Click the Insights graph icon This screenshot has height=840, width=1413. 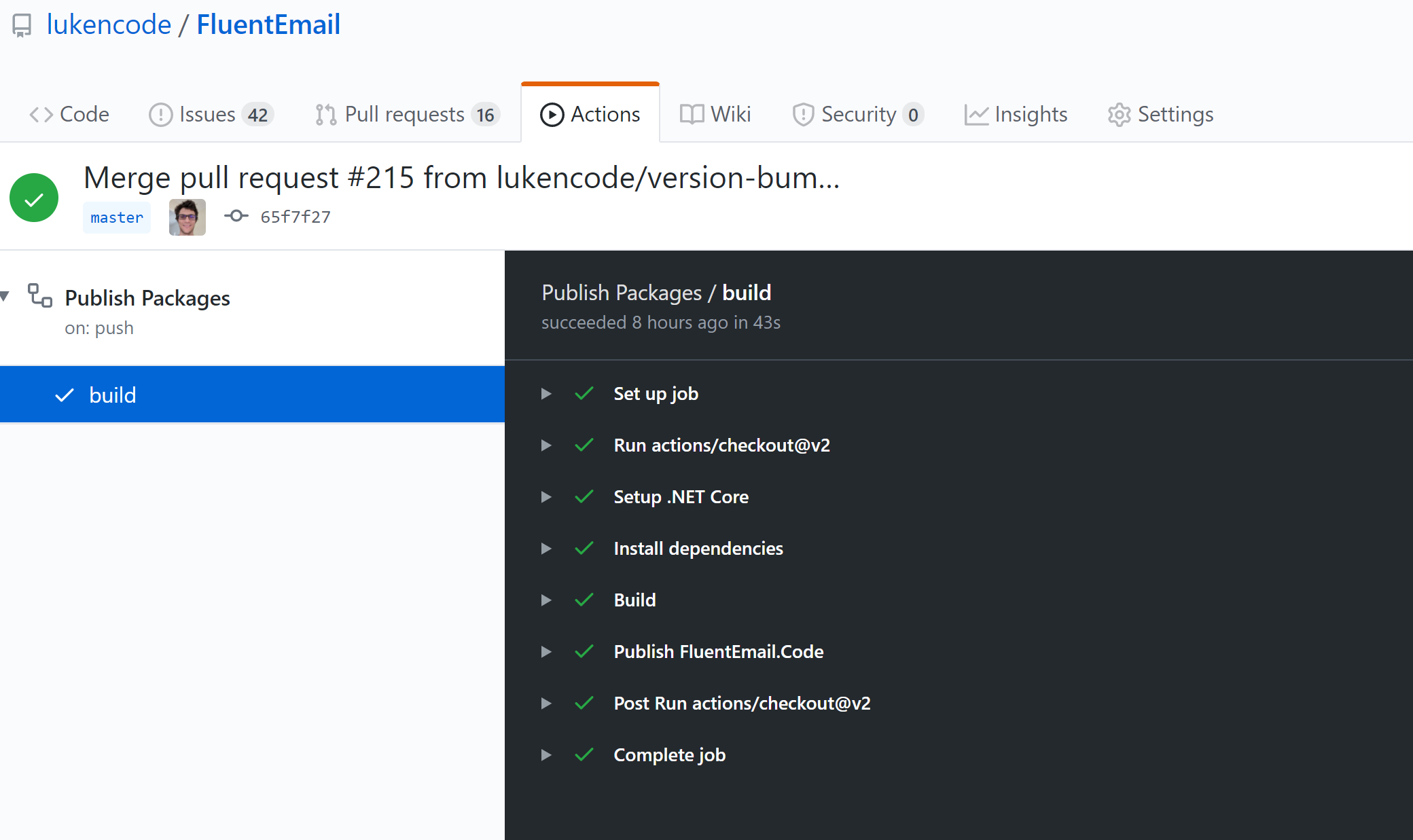976,115
